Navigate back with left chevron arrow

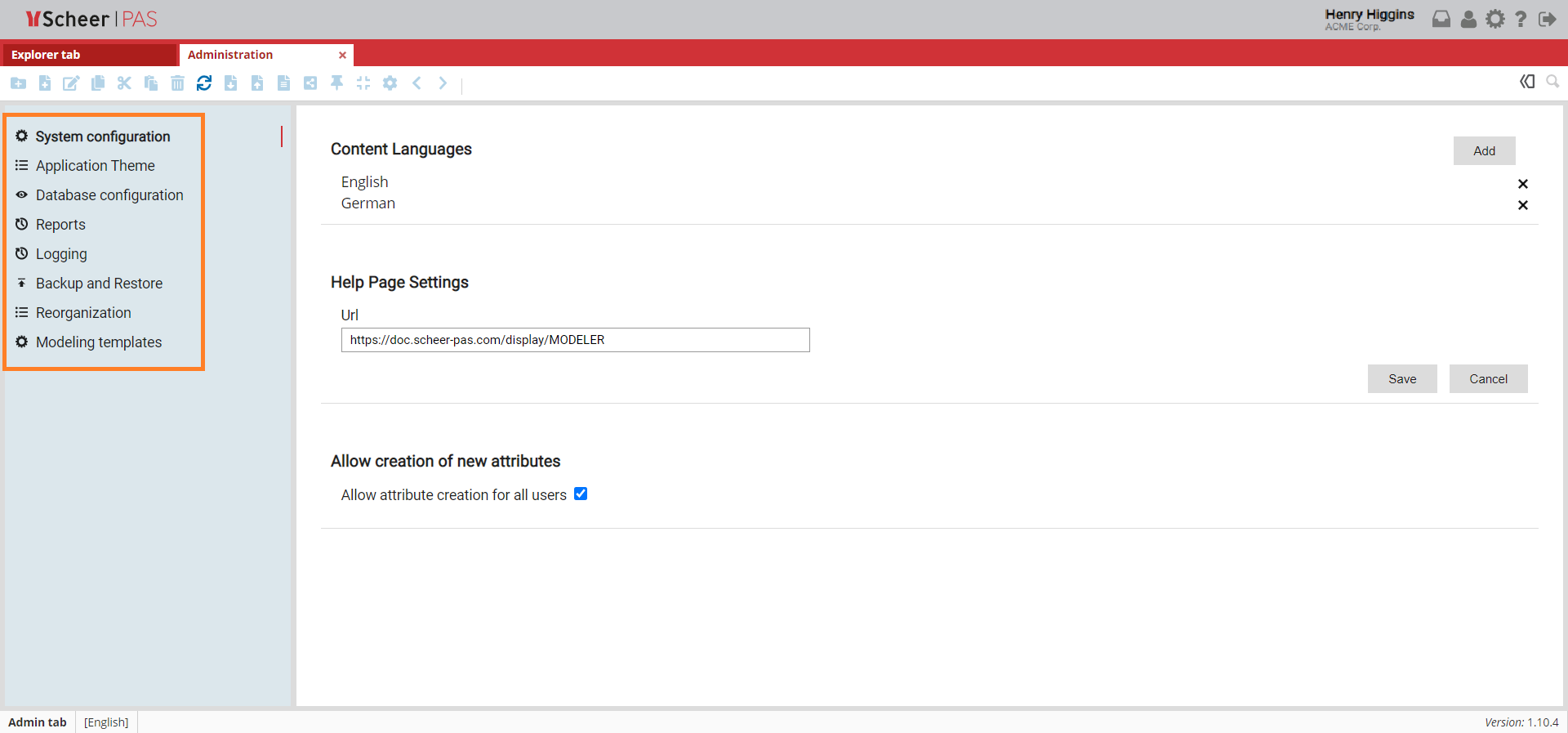[x=416, y=83]
